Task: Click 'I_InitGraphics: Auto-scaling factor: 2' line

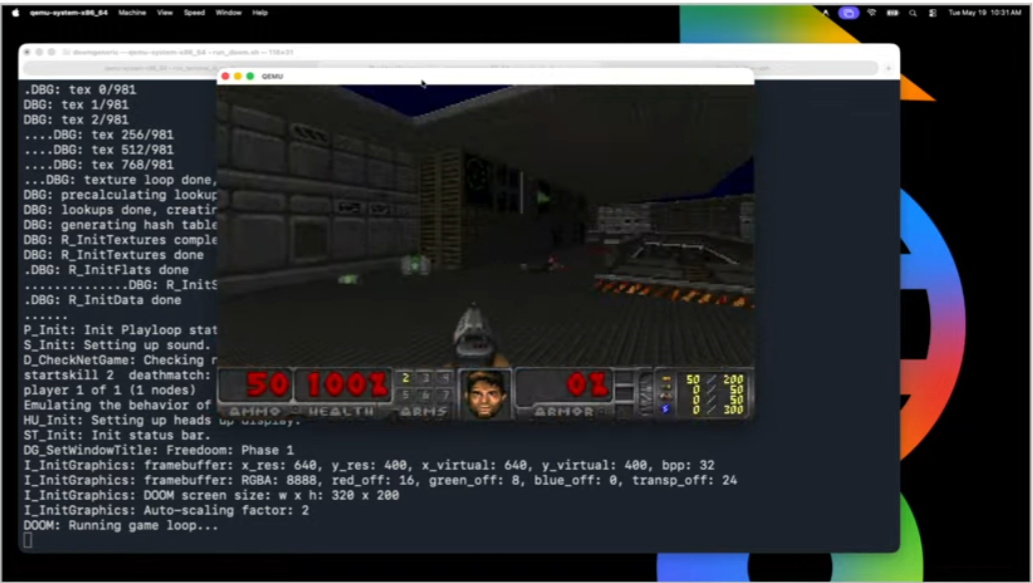Action: pyautogui.click(x=166, y=511)
